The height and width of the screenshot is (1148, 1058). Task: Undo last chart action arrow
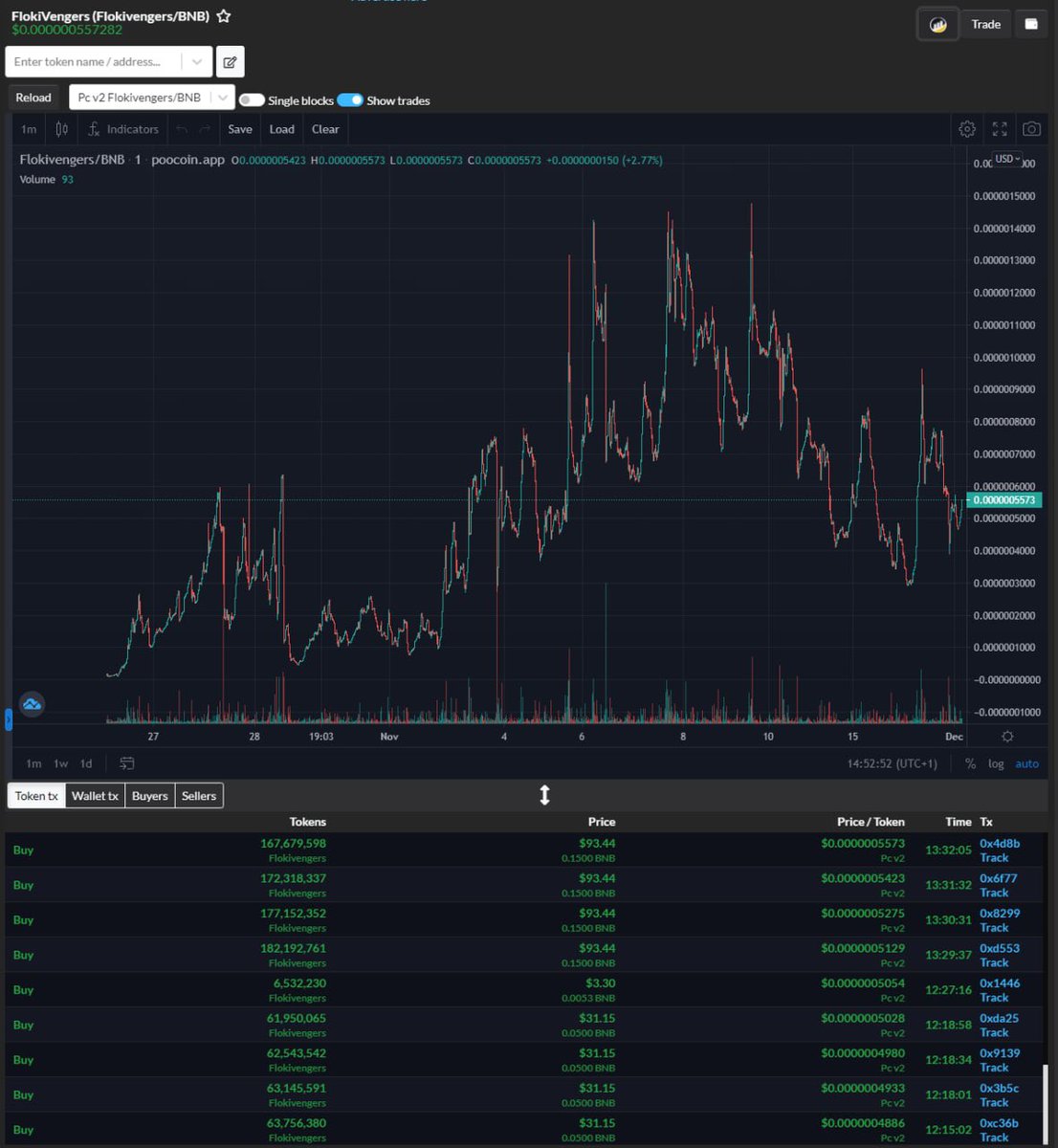coord(182,129)
